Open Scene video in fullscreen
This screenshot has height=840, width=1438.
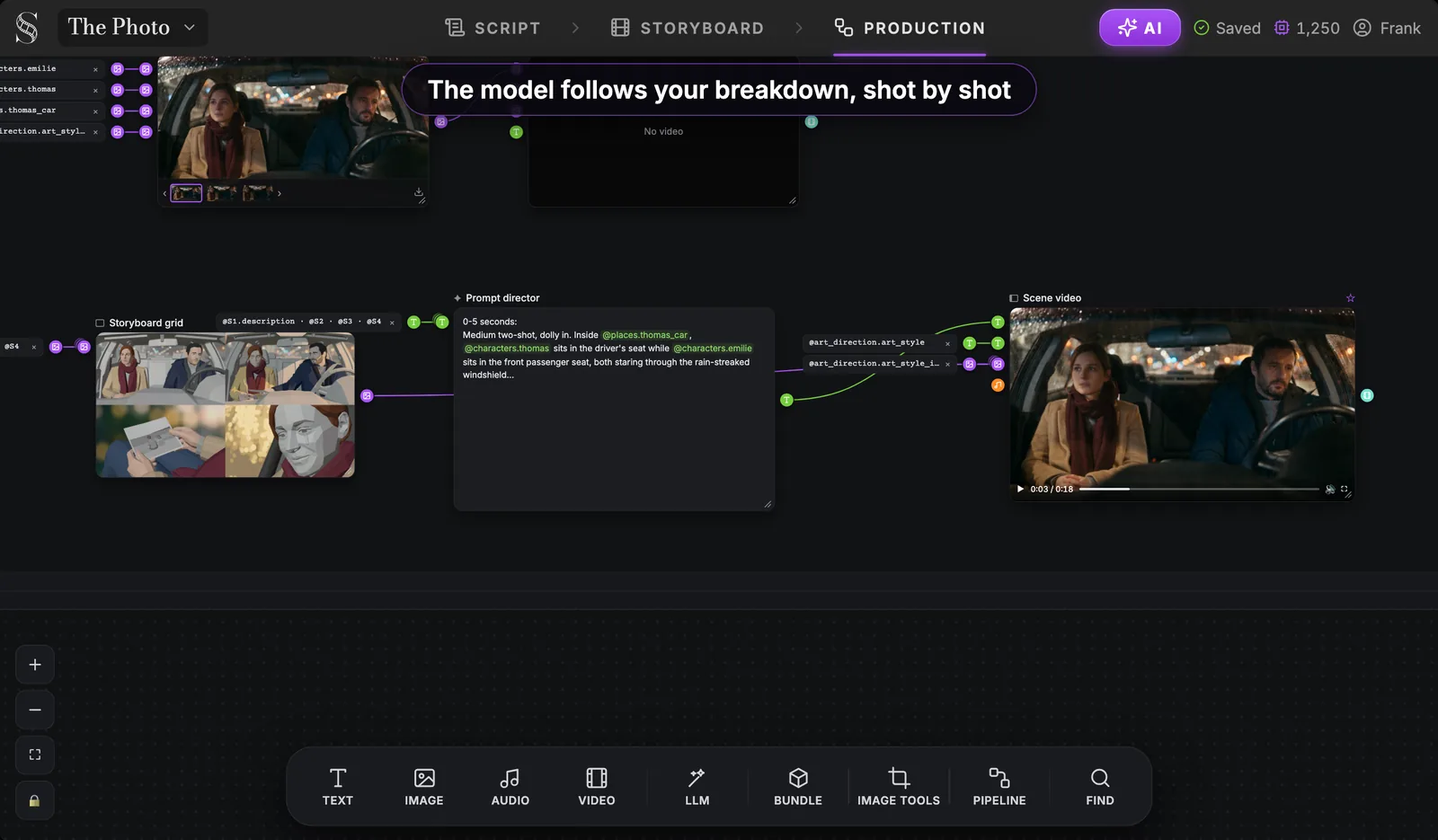1345,490
